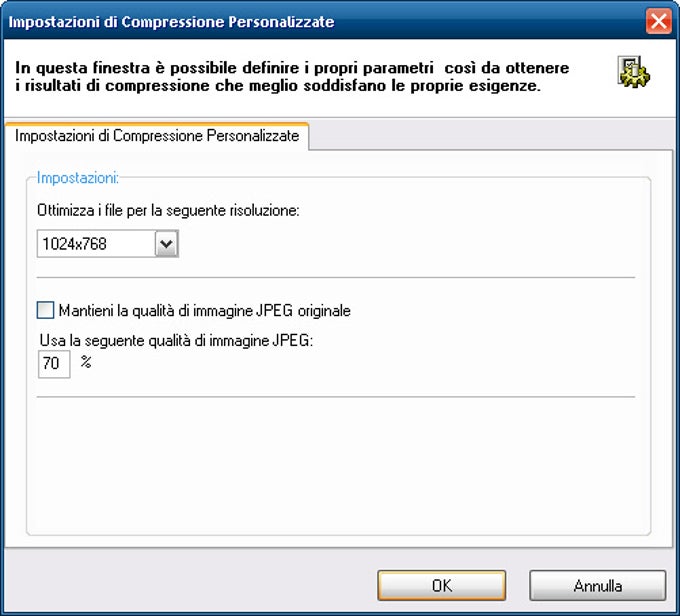Click the empty area inside Impostazioni group
Image resolution: width=680 pixels, height=616 pixels.
click(336, 464)
